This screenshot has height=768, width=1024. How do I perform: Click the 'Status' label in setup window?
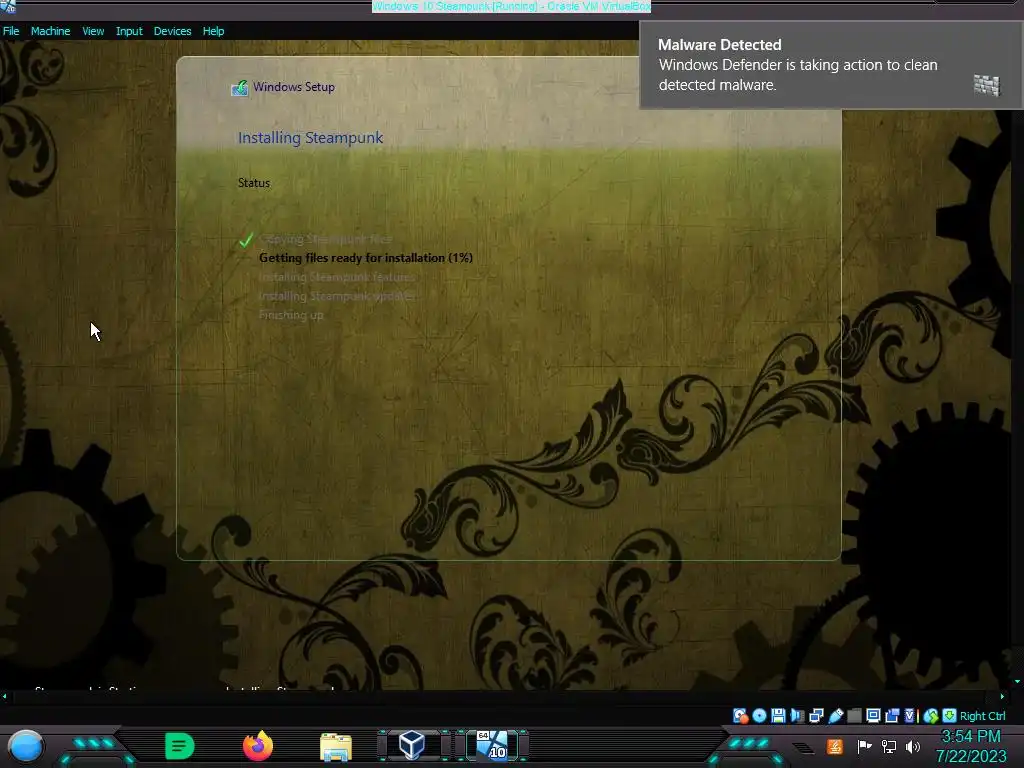point(254,183)
